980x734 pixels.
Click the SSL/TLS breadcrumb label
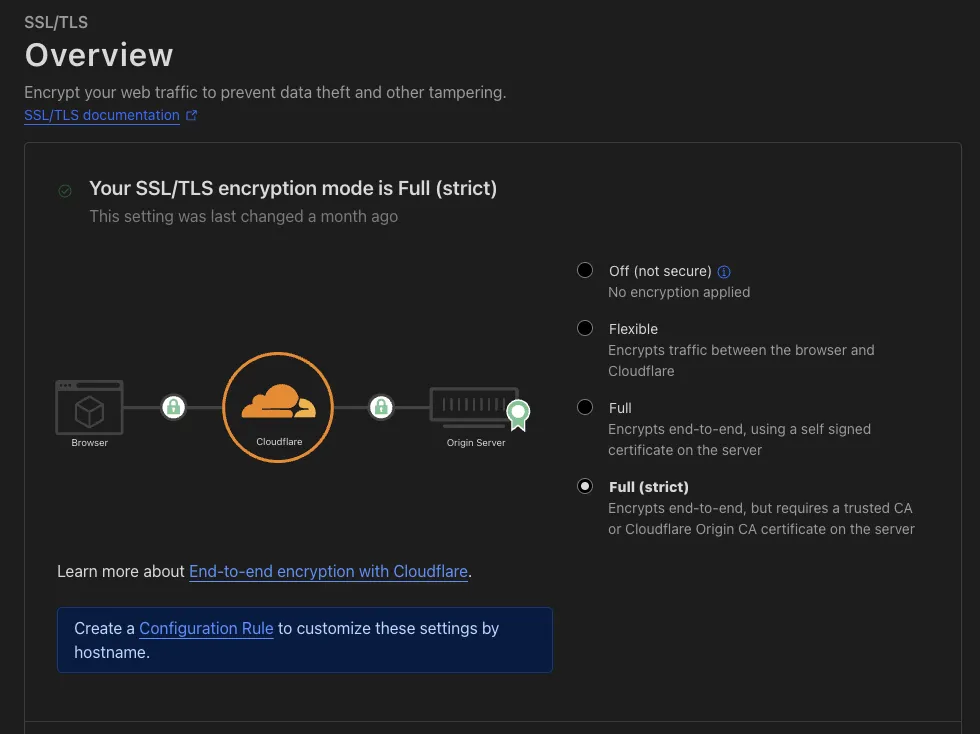tap(56, 23)
